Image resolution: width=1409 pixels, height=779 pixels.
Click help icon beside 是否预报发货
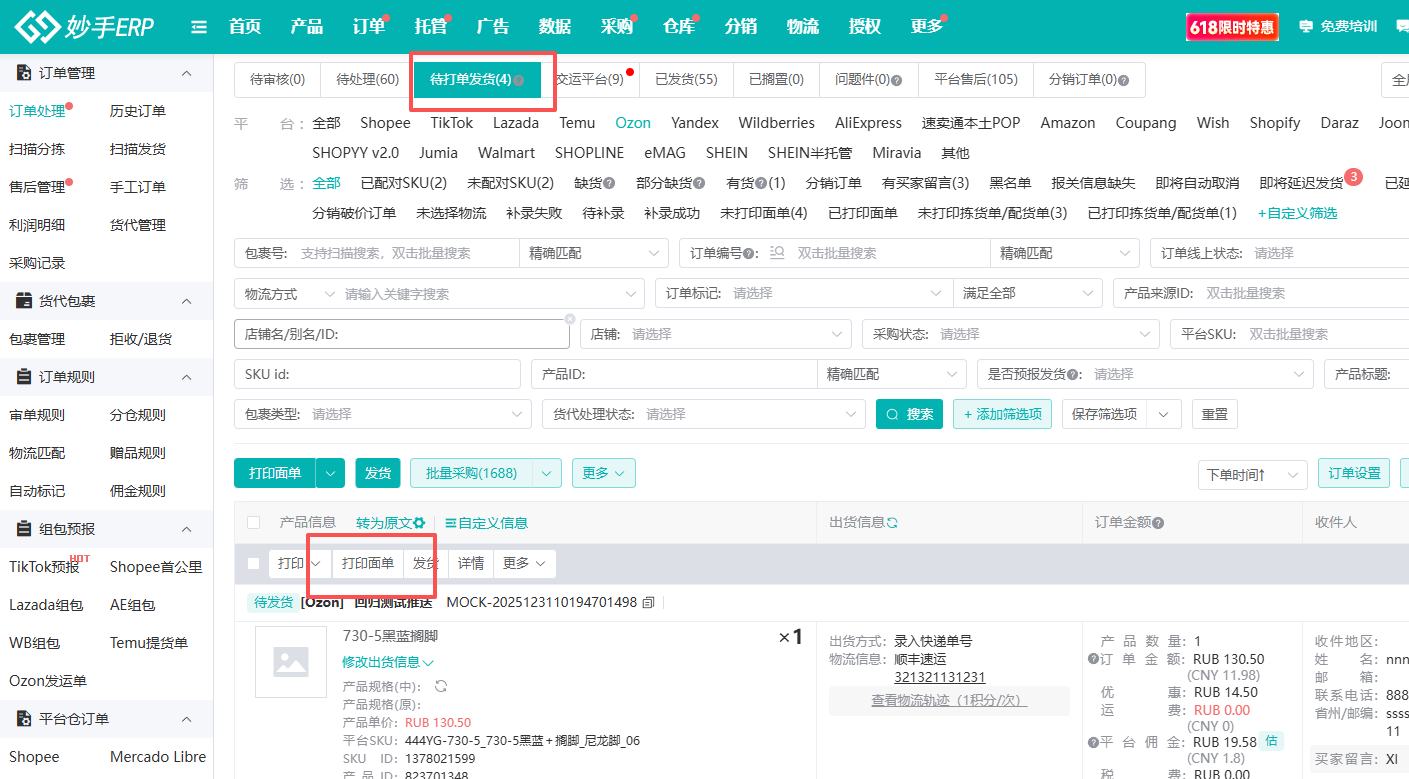(x=1072, y=374)
